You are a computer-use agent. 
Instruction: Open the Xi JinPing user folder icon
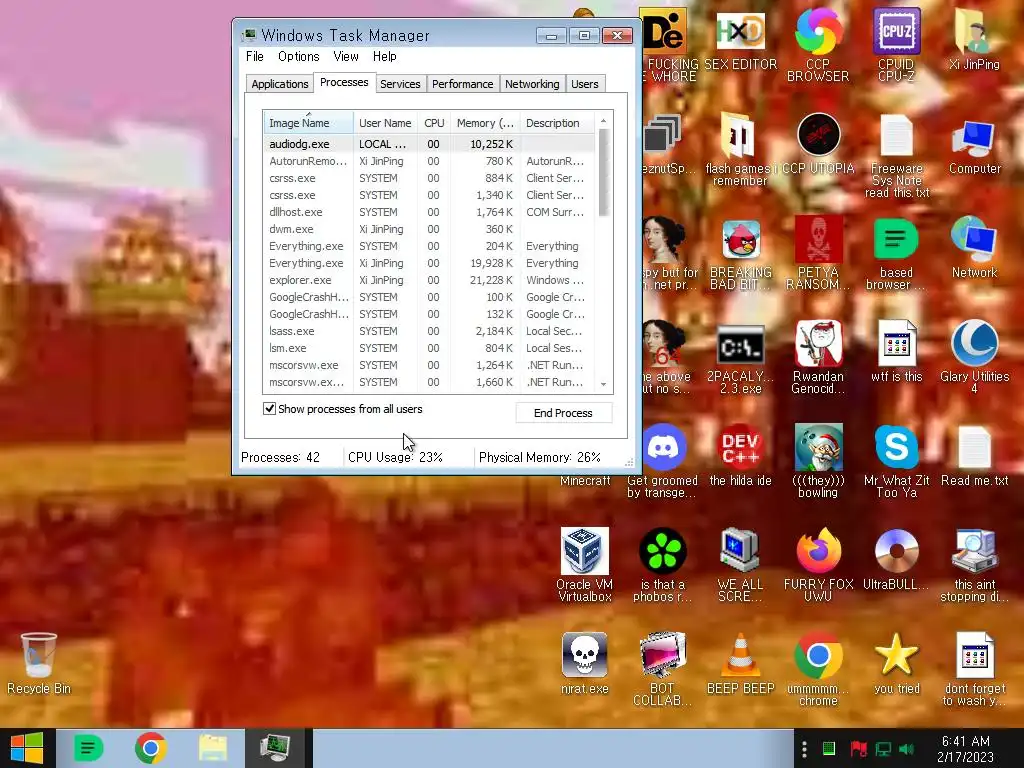(974, 38)
